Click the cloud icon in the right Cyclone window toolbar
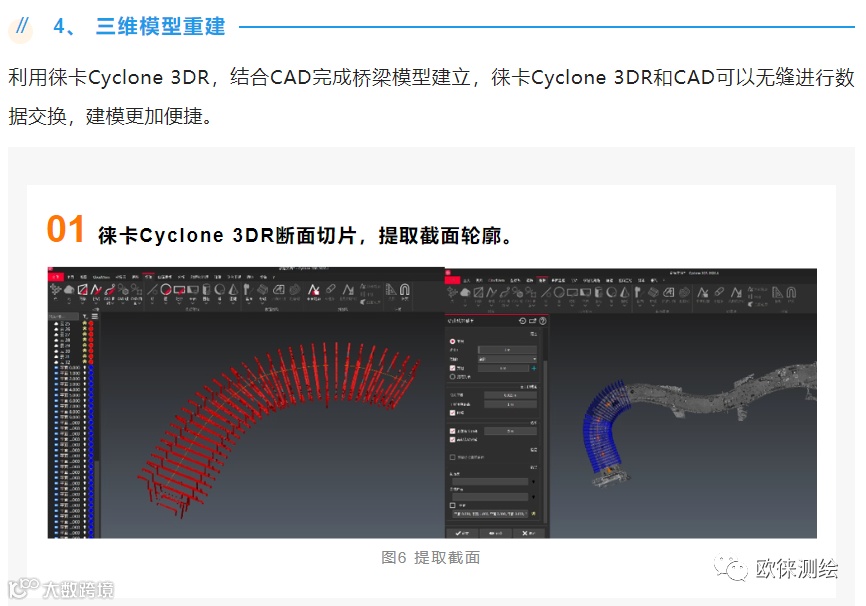866x606 pixels. tap(465, 292)
